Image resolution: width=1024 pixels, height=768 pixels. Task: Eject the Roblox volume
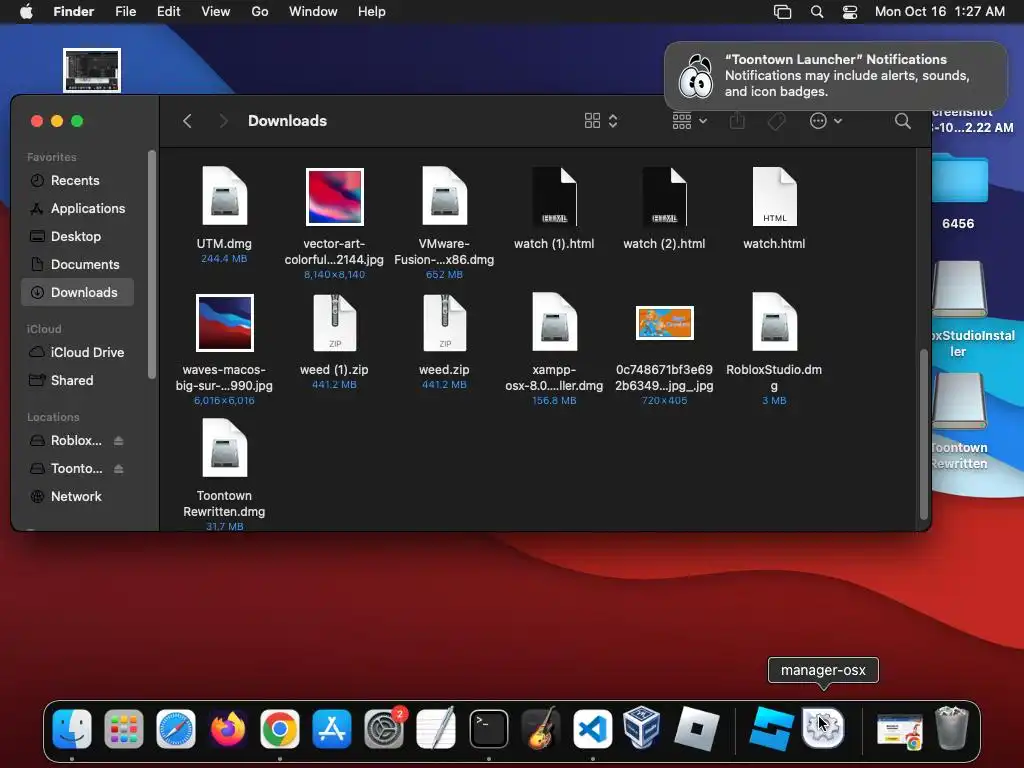tap(118, 441)
